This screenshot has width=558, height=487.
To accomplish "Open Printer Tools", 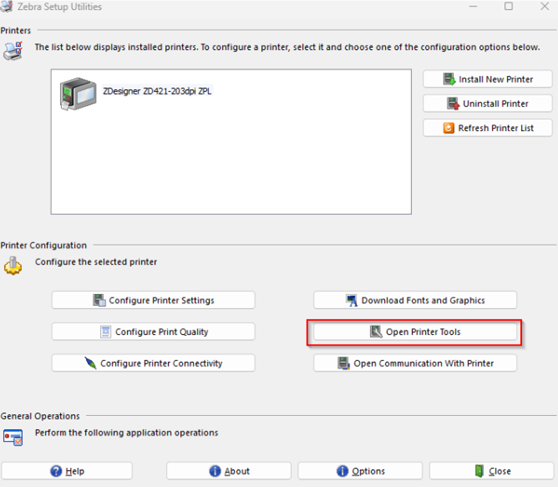I will tap(415, 331).
